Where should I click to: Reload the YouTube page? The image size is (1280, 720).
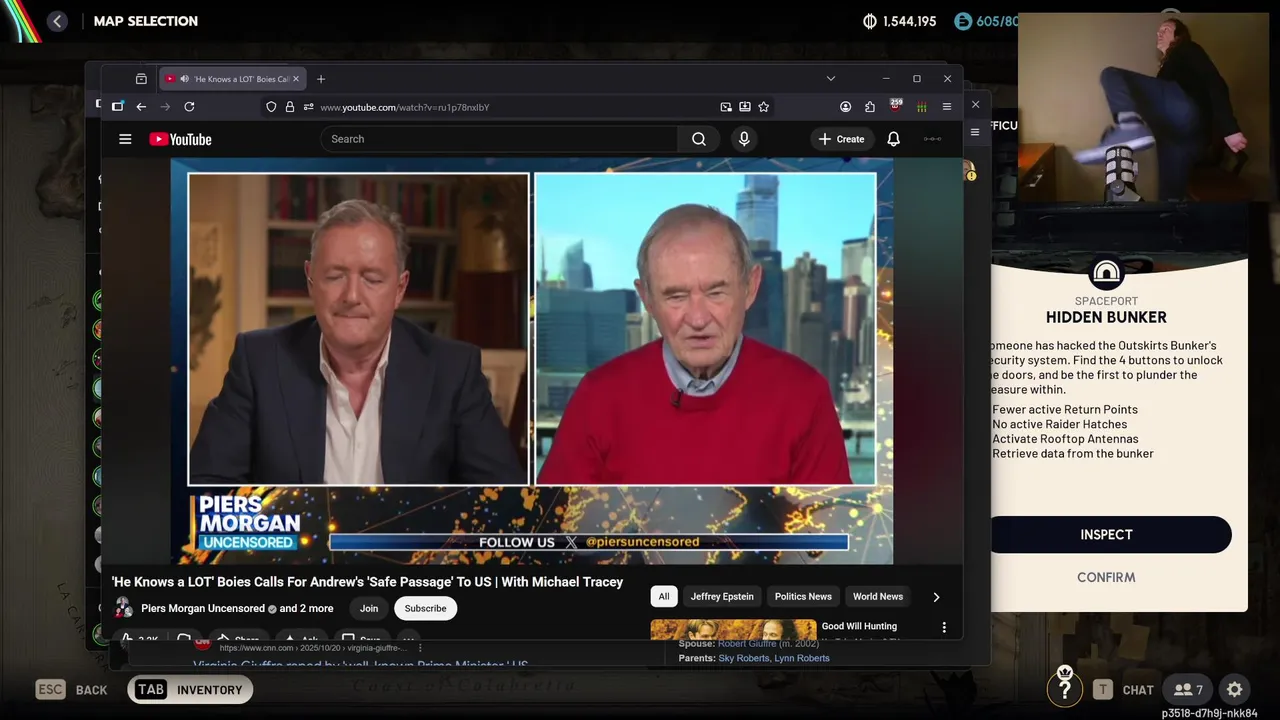pyautogui.click(x=189, y=107)
